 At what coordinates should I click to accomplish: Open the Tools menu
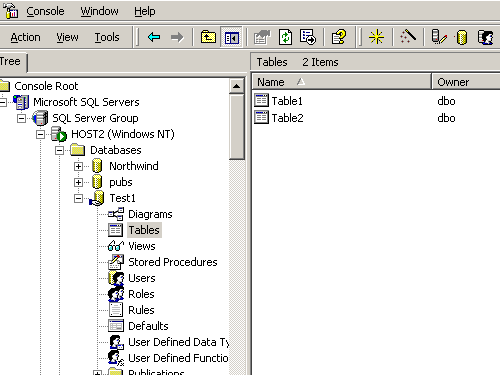(x=107, y=37)
